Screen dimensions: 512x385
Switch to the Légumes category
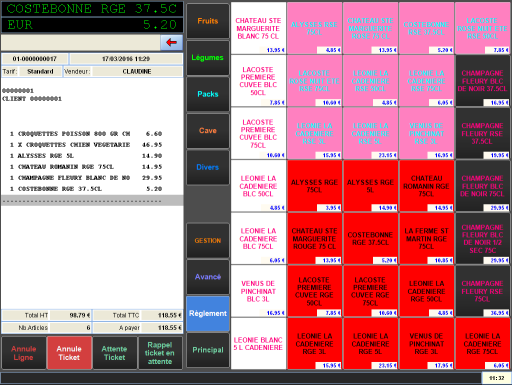(x=208, y=58)
